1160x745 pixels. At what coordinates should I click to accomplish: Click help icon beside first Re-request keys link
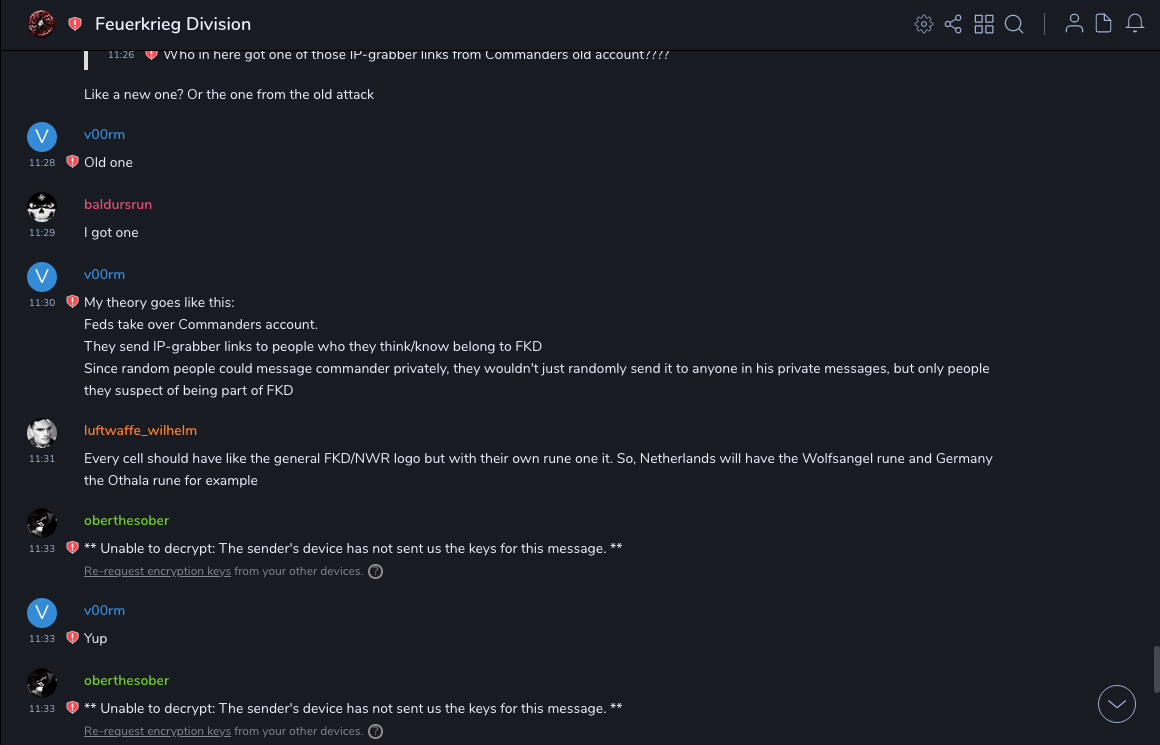(x=375, y=572)
